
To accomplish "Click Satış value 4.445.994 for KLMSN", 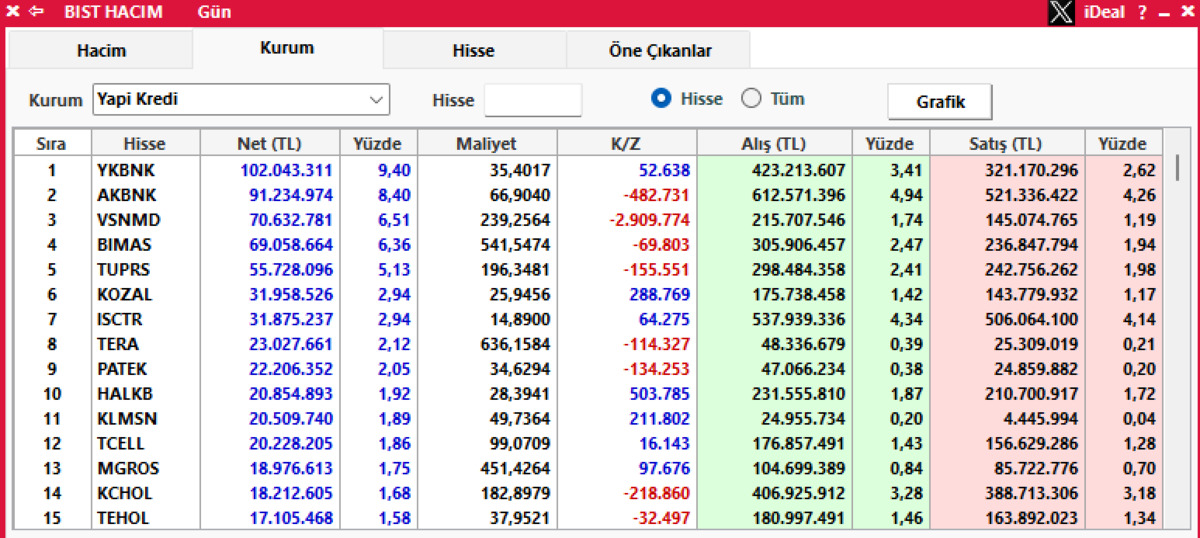I will pyautogui.click(x=1039, y=419).
